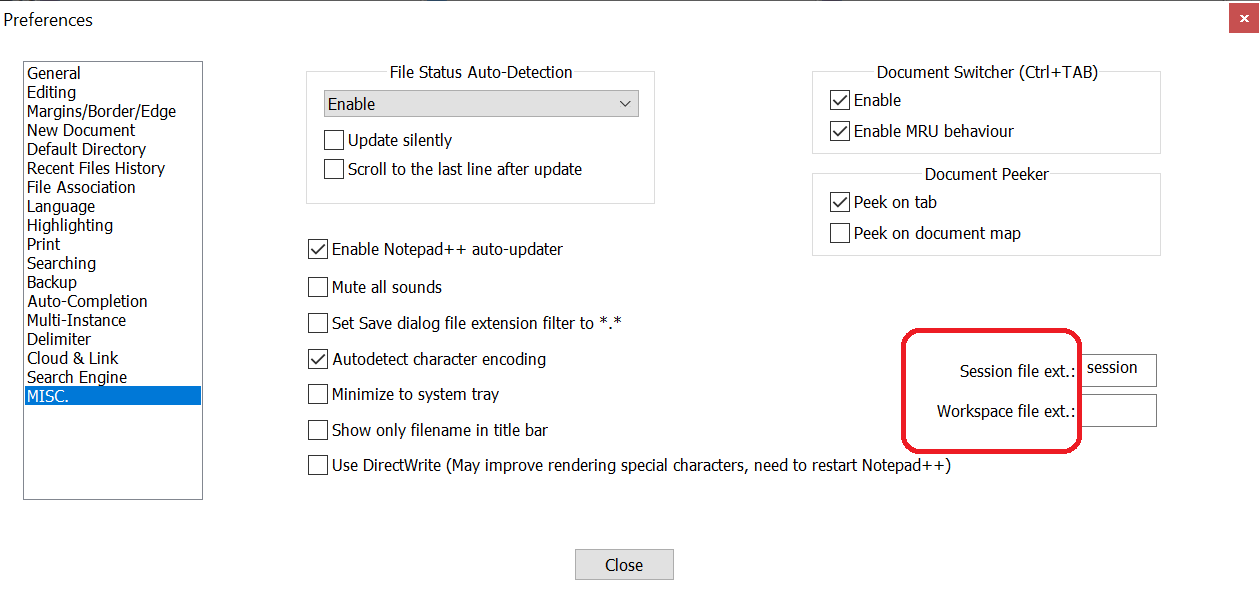Open the New Document settings section
Image resolution: width=1260 pixels, height=595 pixels.
pyautogui.click(x=80, y=130)
